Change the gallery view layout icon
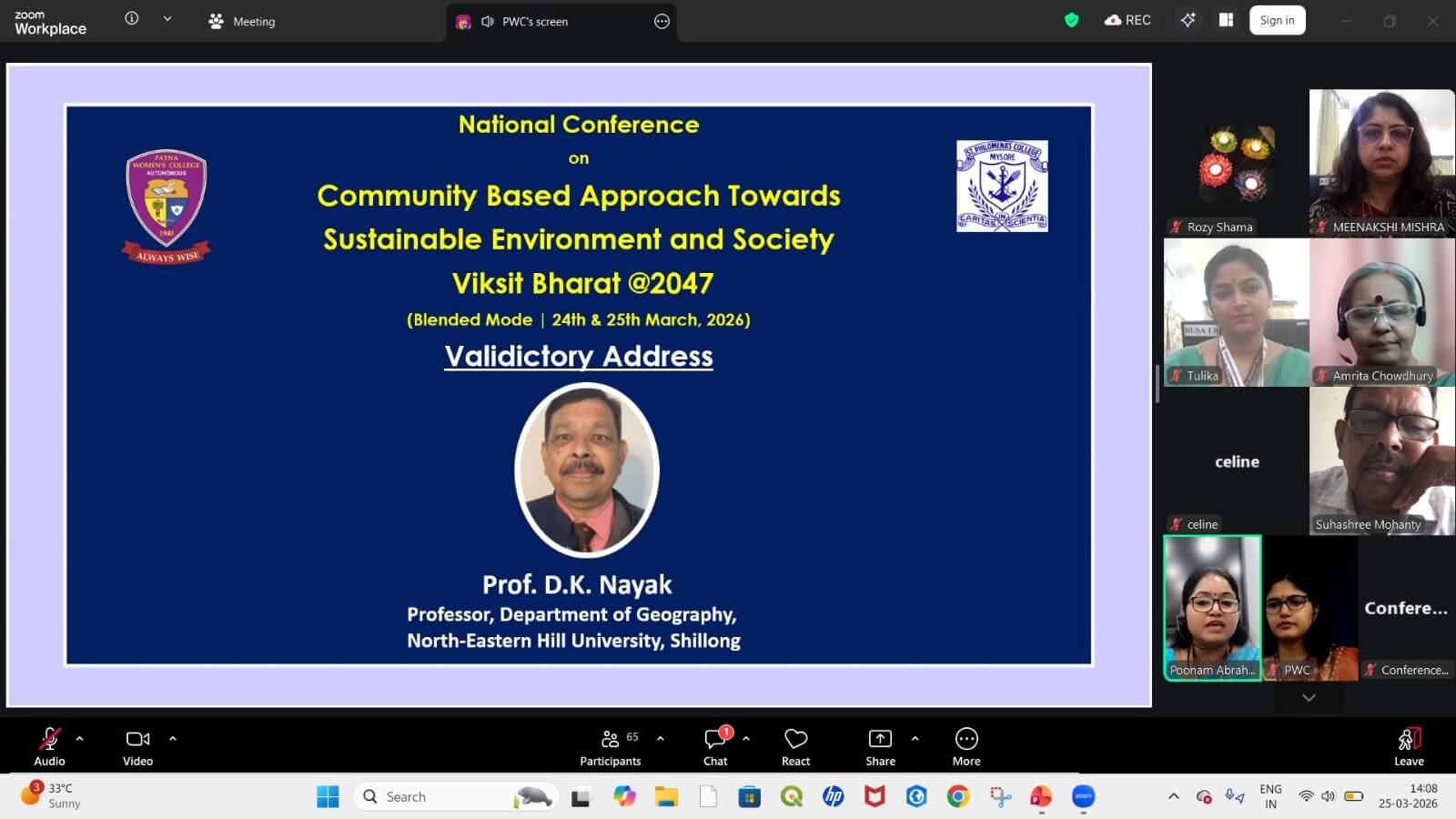 tap(1226, 20)
